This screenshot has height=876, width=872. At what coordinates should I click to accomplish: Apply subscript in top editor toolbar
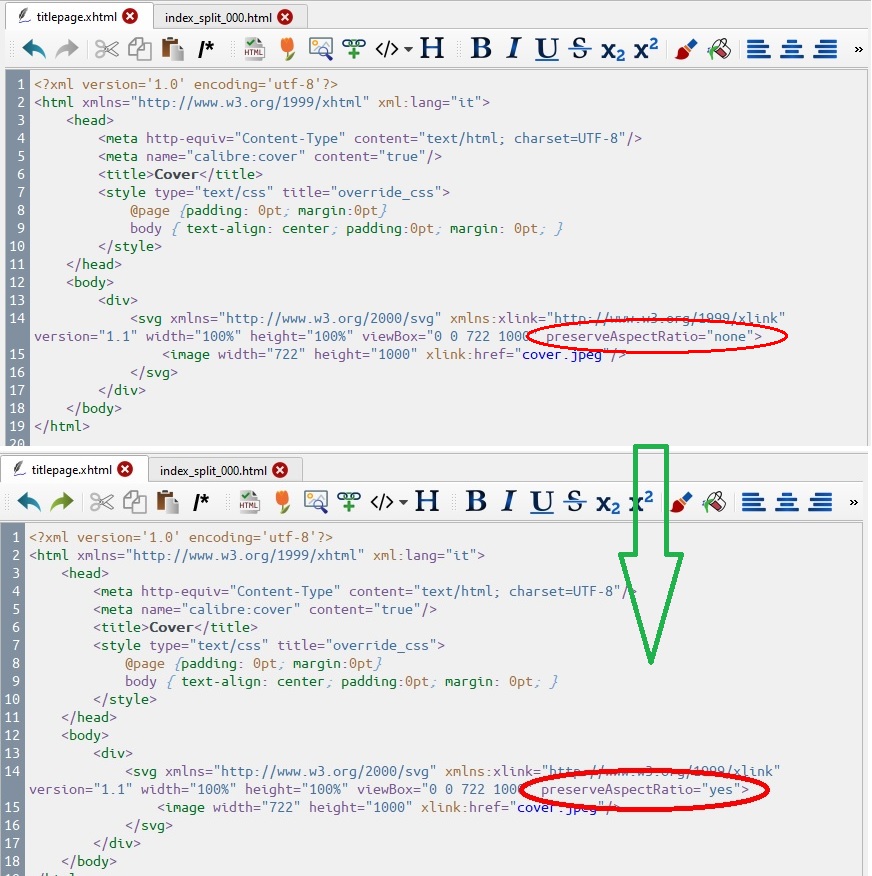tap(613, 50)
